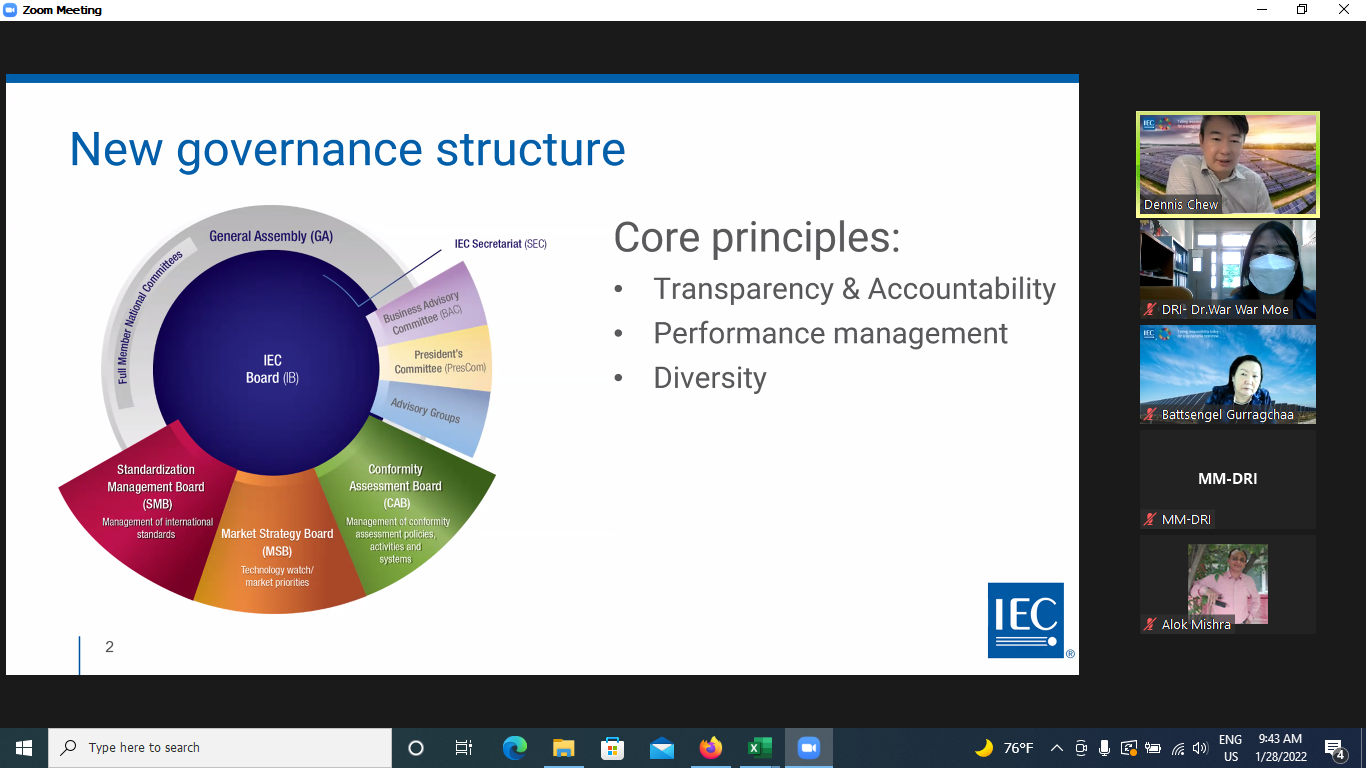Select the Zoom app taskbar icon
The image size is (1366, 768).
coord(808,747)
